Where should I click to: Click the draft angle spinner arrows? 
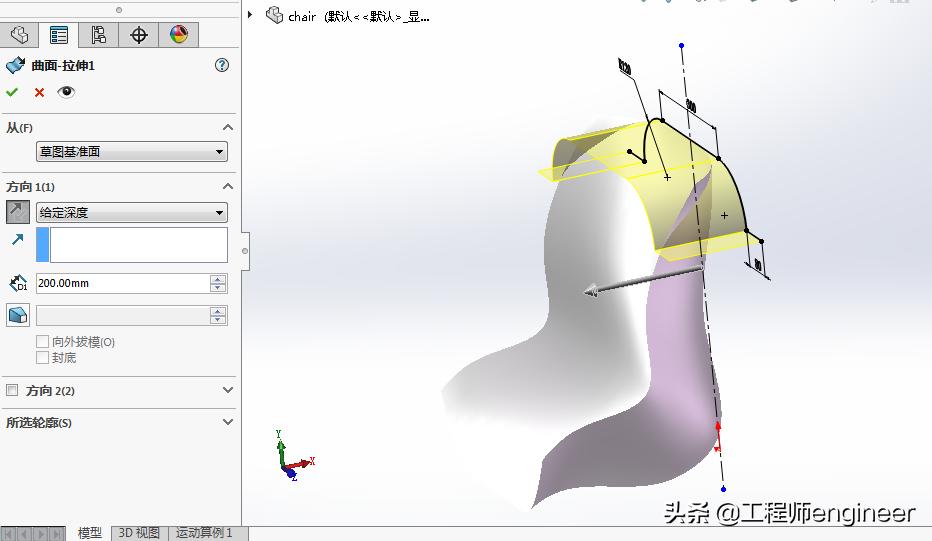click(x=218, y=315)
